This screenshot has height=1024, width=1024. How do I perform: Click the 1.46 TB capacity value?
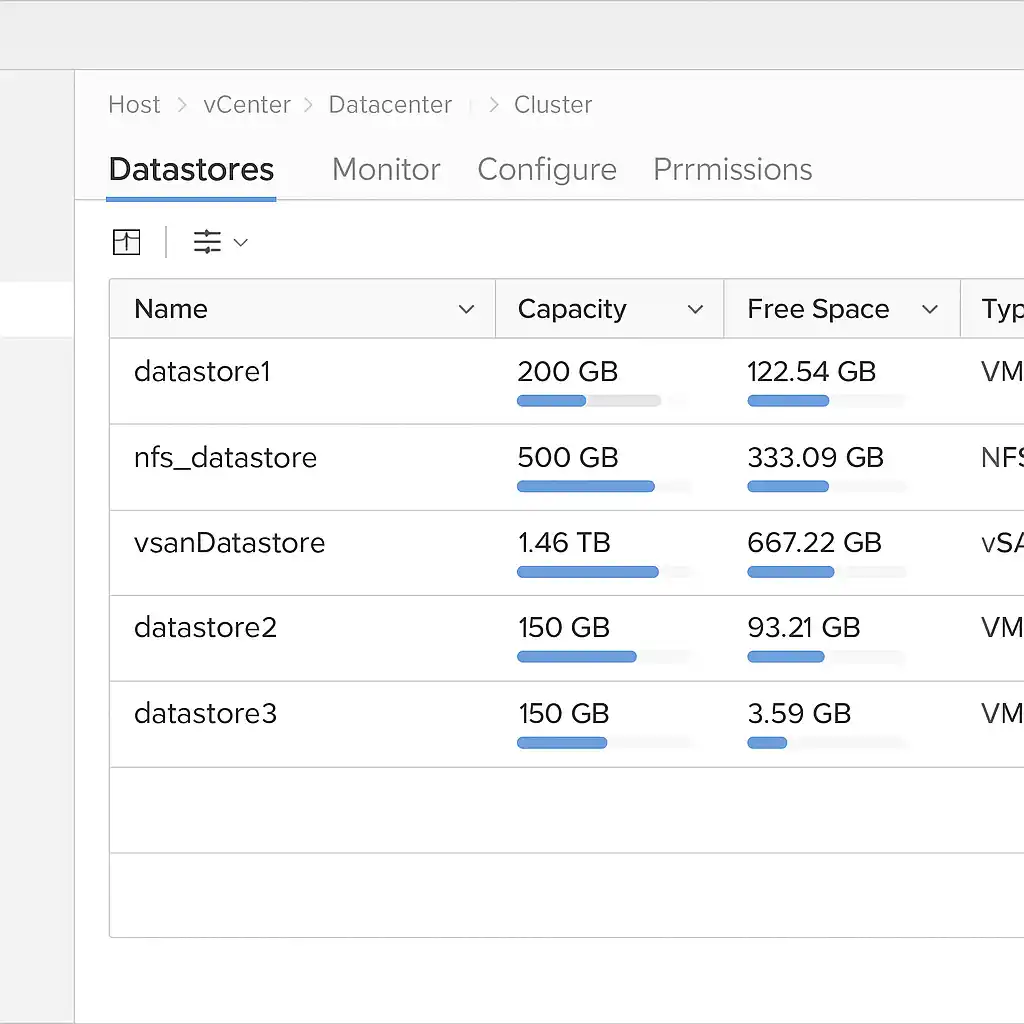coord(564,543)
